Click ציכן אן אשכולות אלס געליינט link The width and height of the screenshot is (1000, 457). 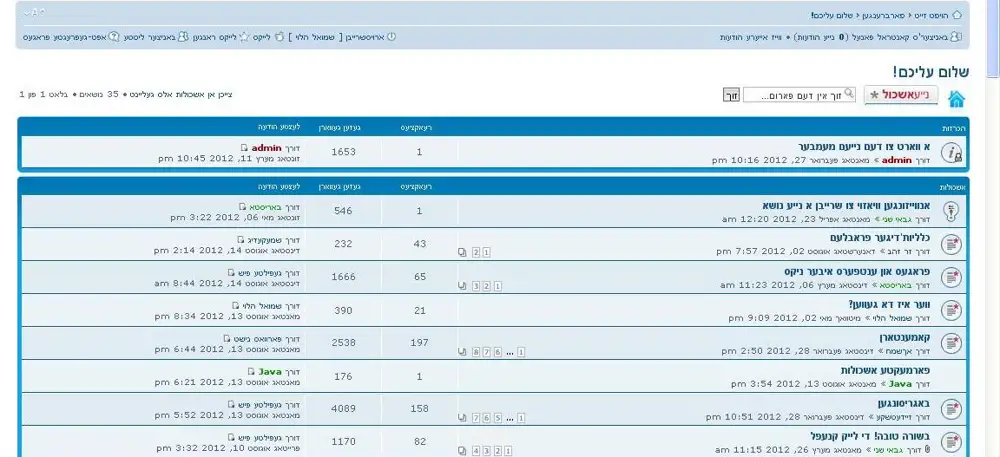181,94
